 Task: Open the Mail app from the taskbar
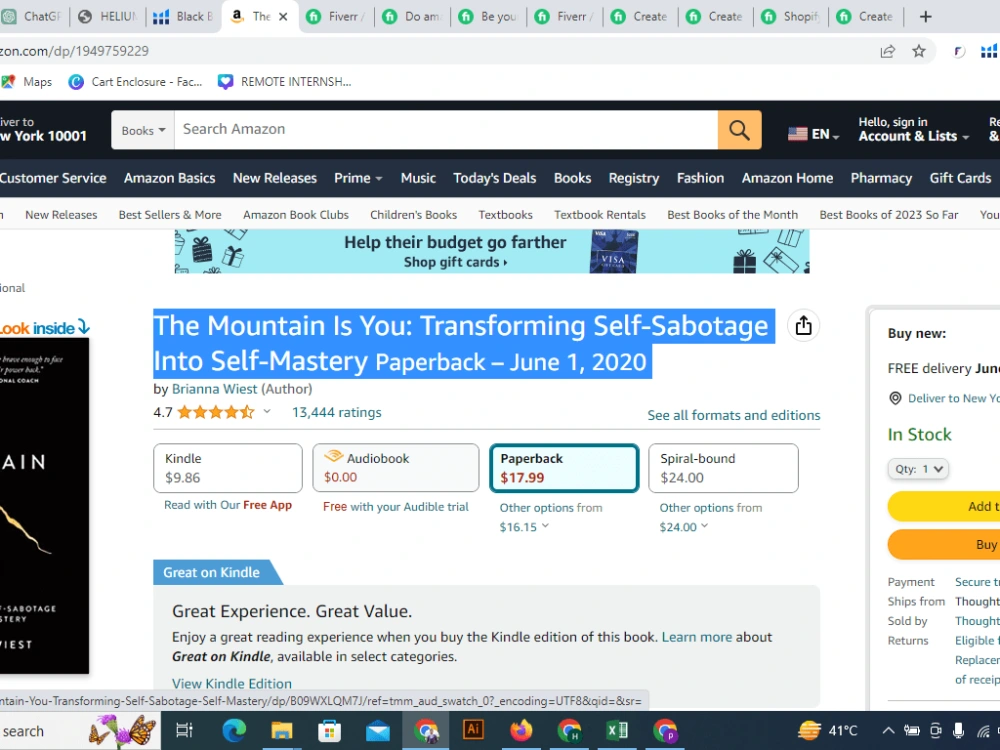point(378,731)
